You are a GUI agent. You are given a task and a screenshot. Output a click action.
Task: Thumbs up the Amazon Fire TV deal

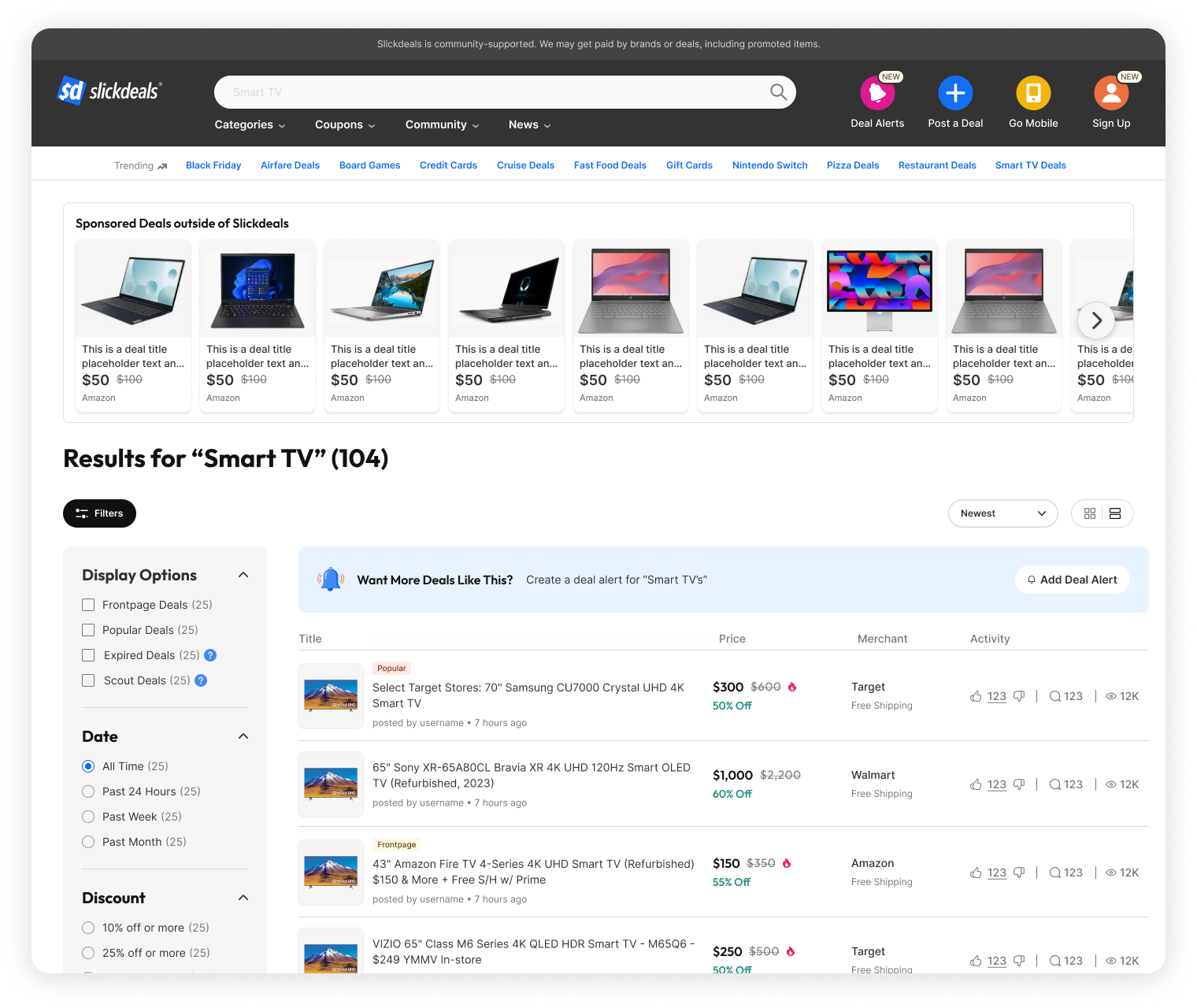click(976, 873)
